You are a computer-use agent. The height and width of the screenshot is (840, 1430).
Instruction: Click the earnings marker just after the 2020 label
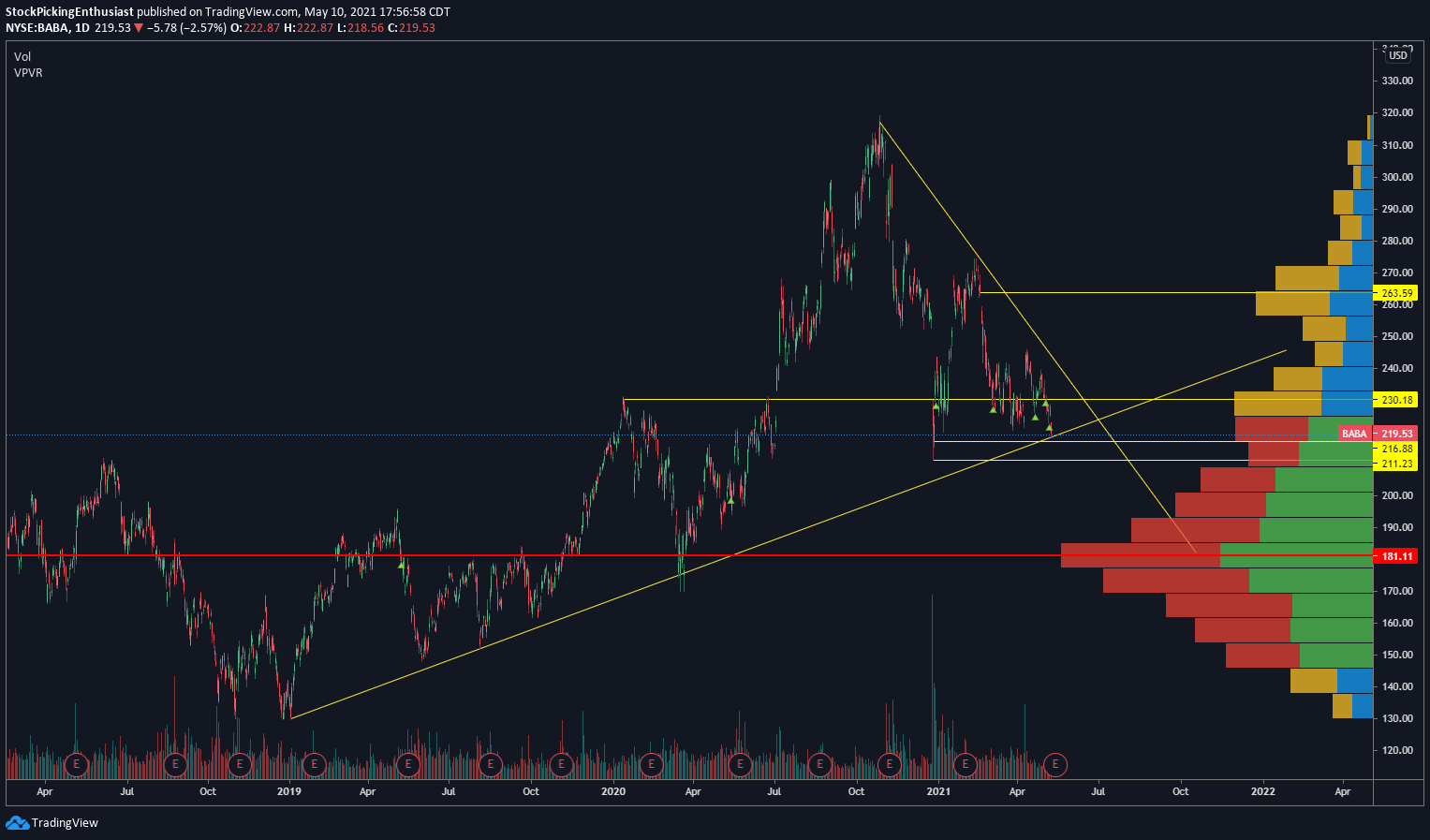651,765
